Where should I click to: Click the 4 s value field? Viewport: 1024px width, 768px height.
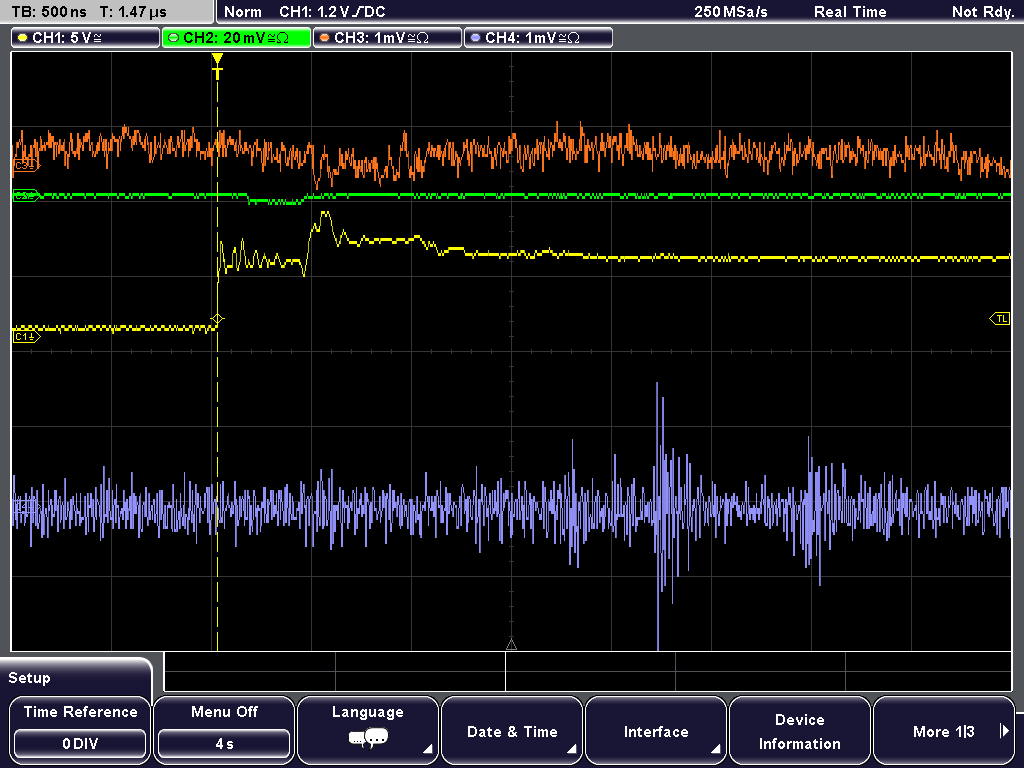pos(224,744)
